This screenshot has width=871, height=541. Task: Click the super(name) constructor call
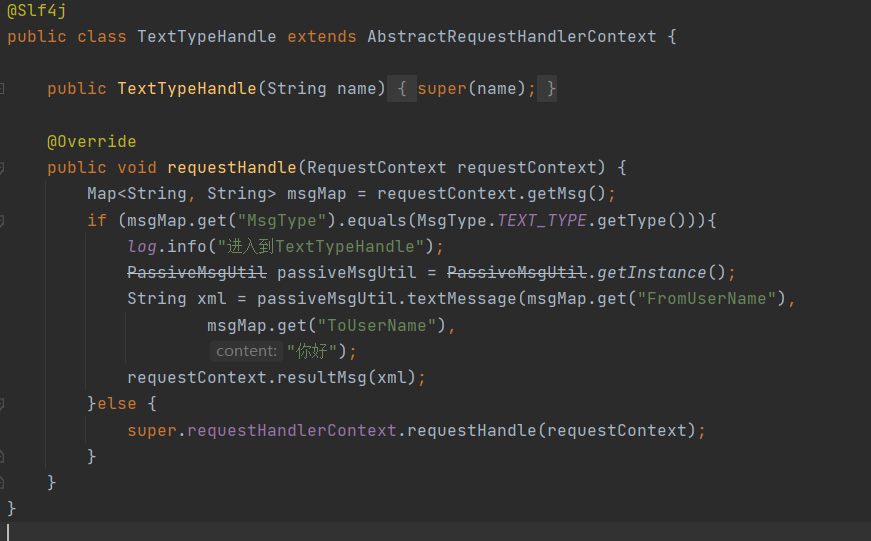(471, 89)
